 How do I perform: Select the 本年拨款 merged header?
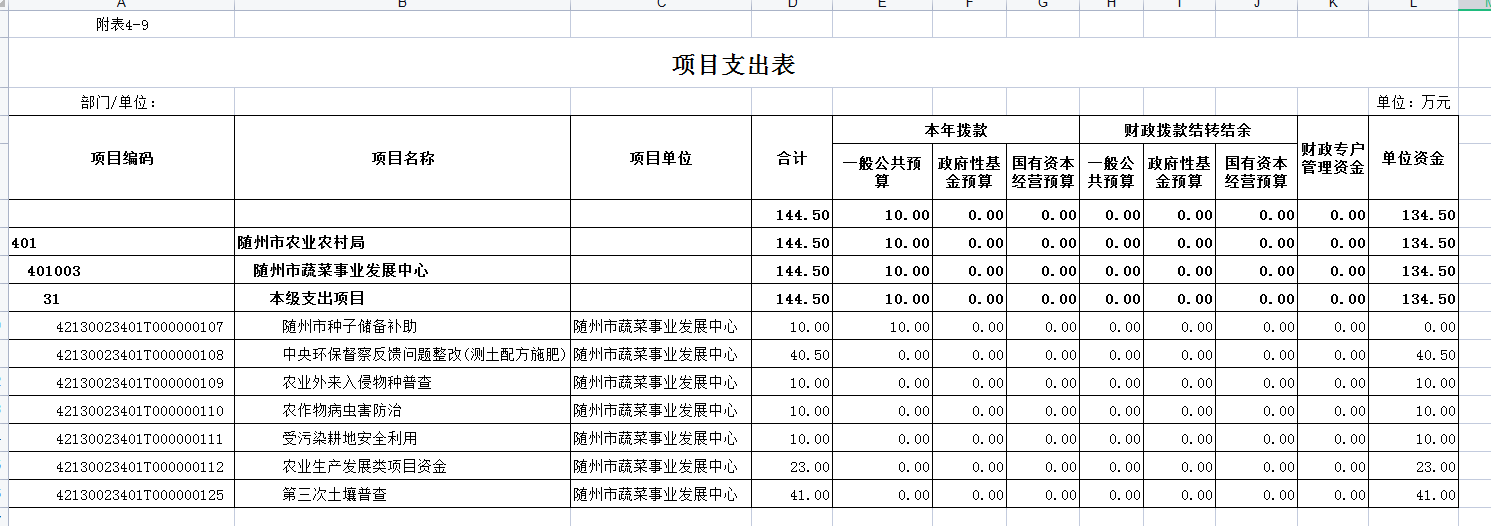pos(956,130)
